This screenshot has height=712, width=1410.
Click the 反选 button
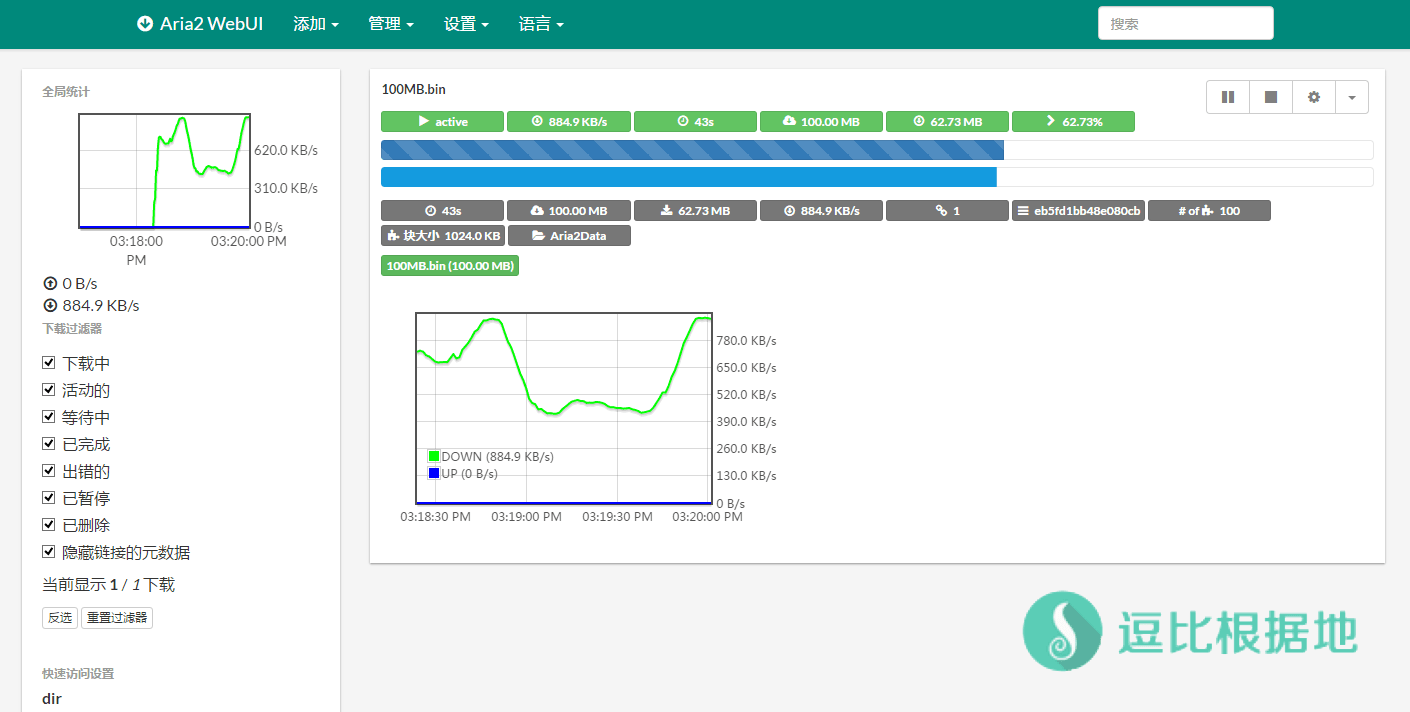coord(60,618)
